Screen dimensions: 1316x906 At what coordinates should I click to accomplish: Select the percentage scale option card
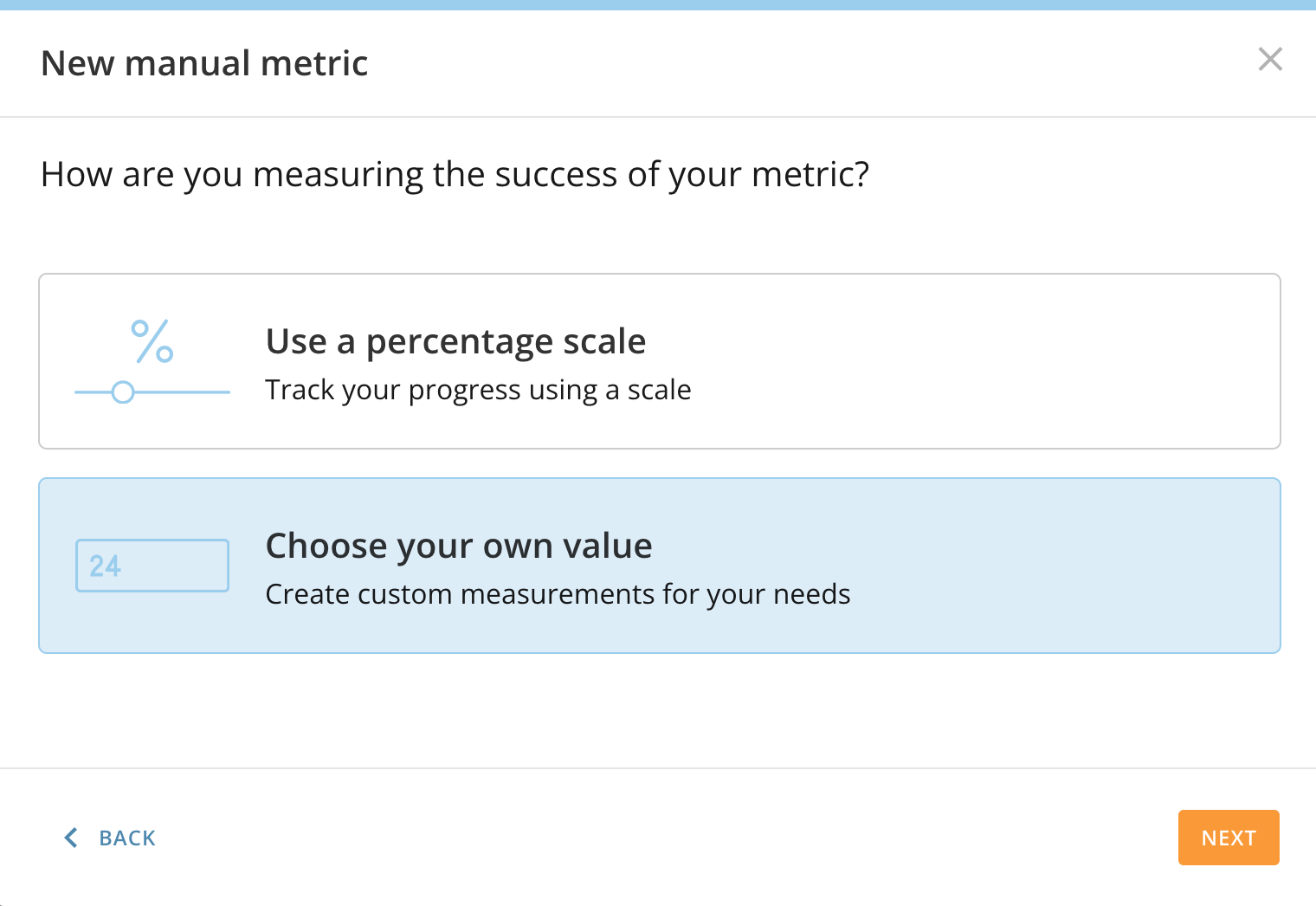[952, 361]
